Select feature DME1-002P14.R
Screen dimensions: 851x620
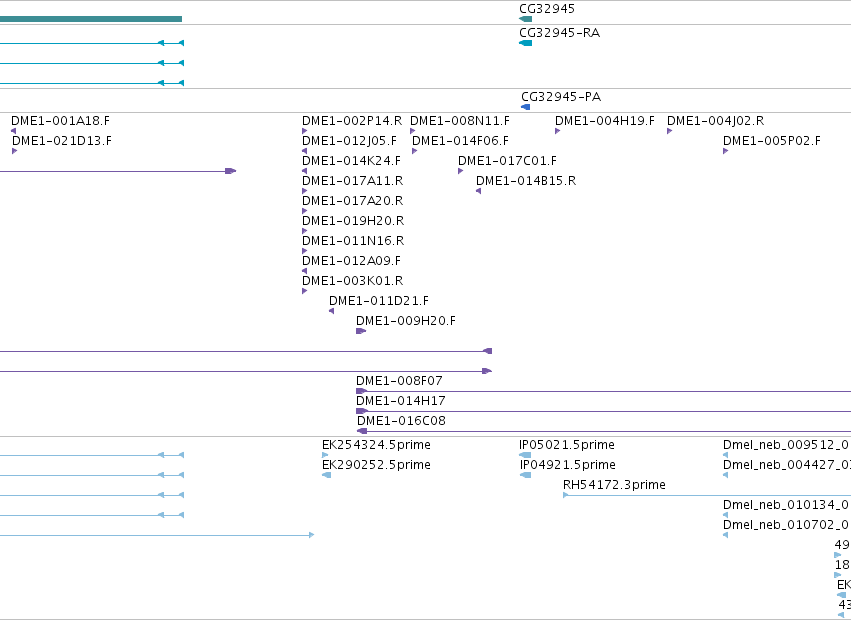(x=352, y=121)
